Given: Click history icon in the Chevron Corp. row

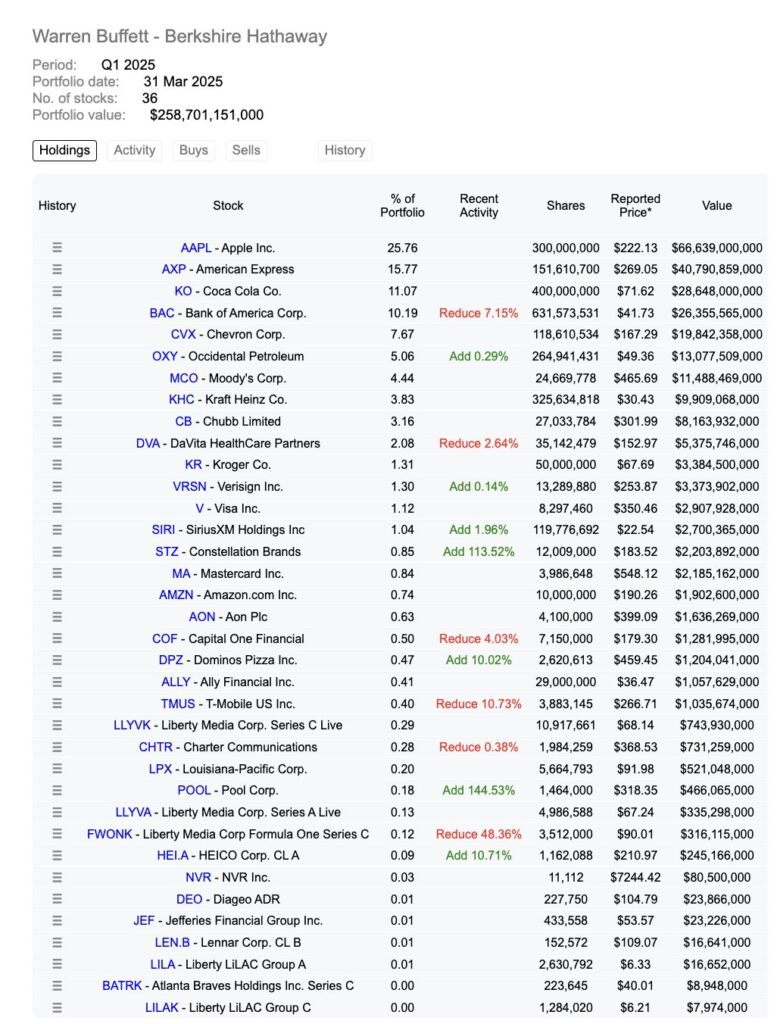Looking at the screenshot, I should click(57, 335).
